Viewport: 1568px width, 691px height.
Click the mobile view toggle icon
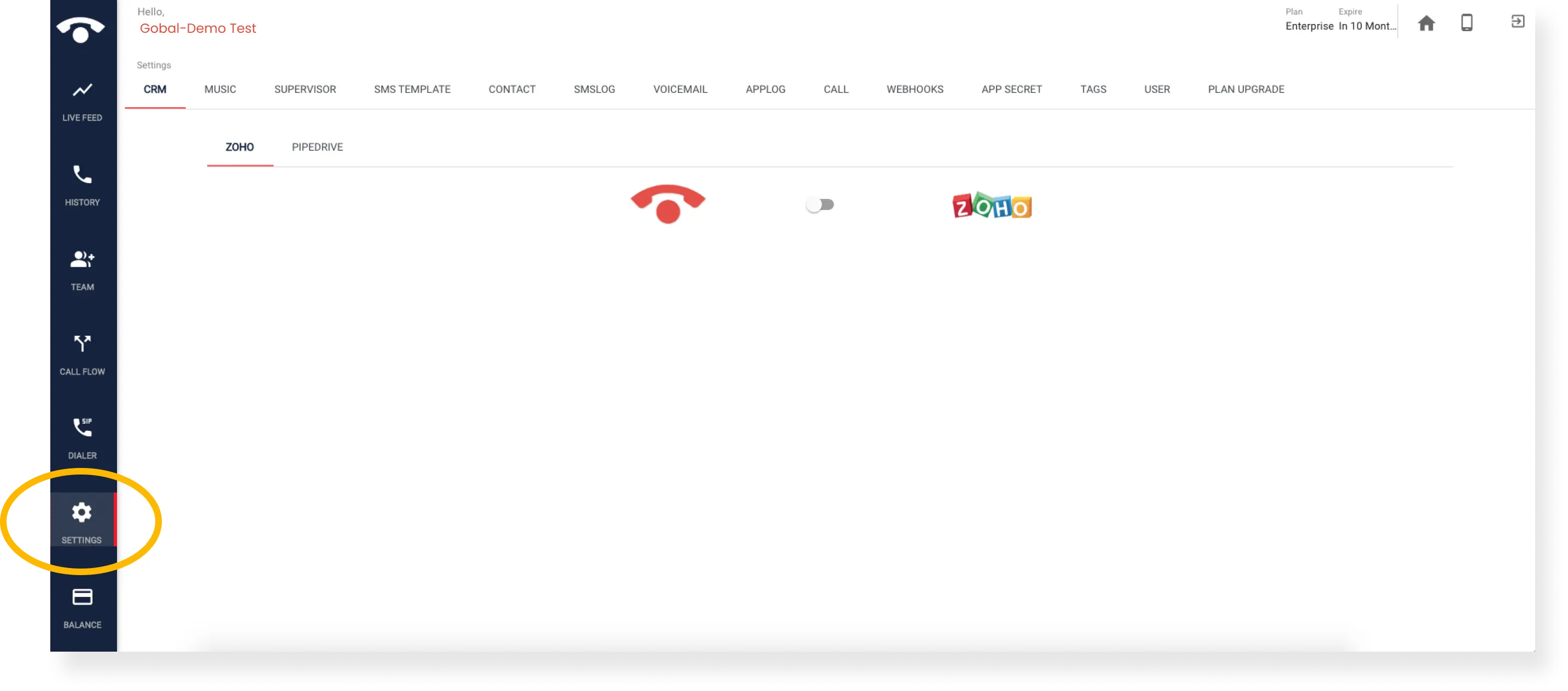click(x=1467, y=22)
